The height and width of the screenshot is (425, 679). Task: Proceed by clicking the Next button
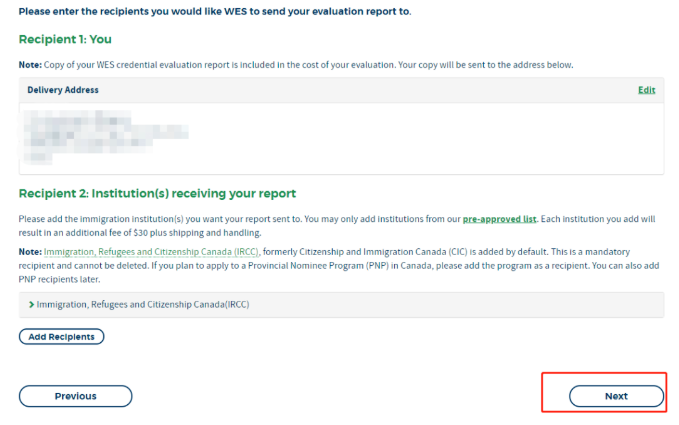click(616, 396)
